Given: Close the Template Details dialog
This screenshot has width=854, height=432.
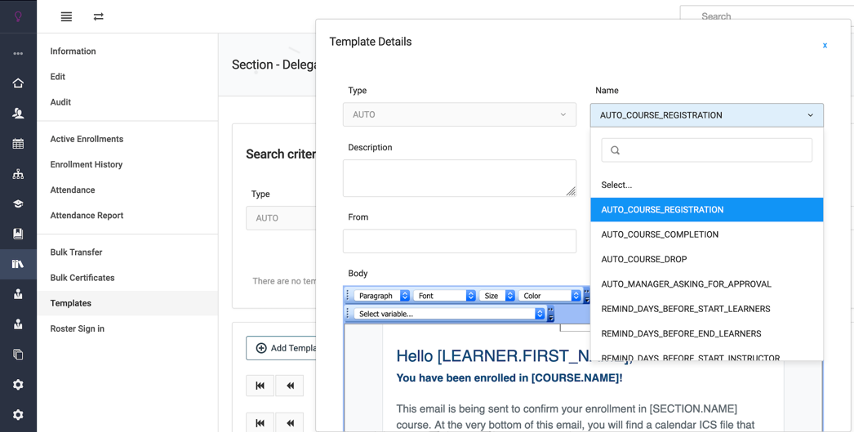Looking at the screenshot, I should 825,45.
